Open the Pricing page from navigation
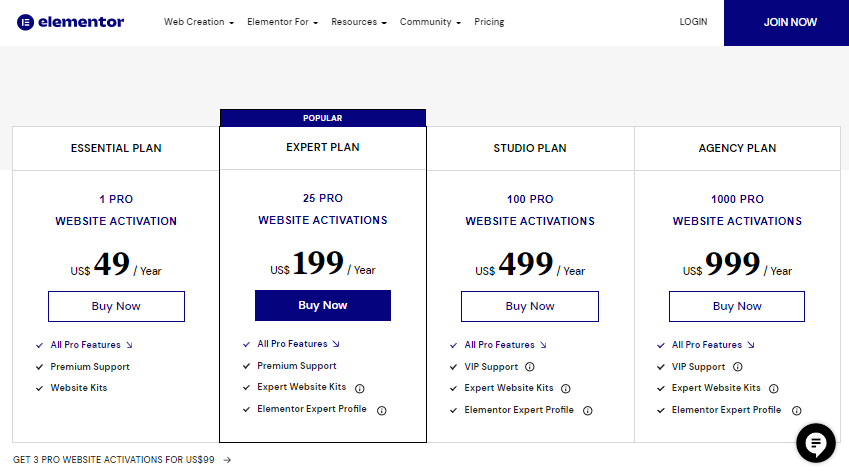The height and width of the screenshot is (474, 849). pos(489,22)
